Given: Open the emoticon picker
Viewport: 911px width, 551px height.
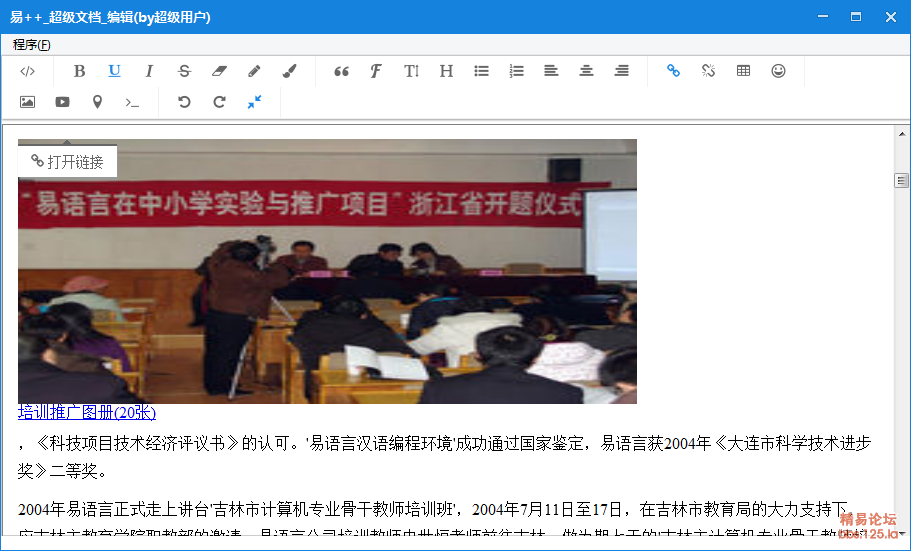Looking at the screenshot, I should pos(779,71).
